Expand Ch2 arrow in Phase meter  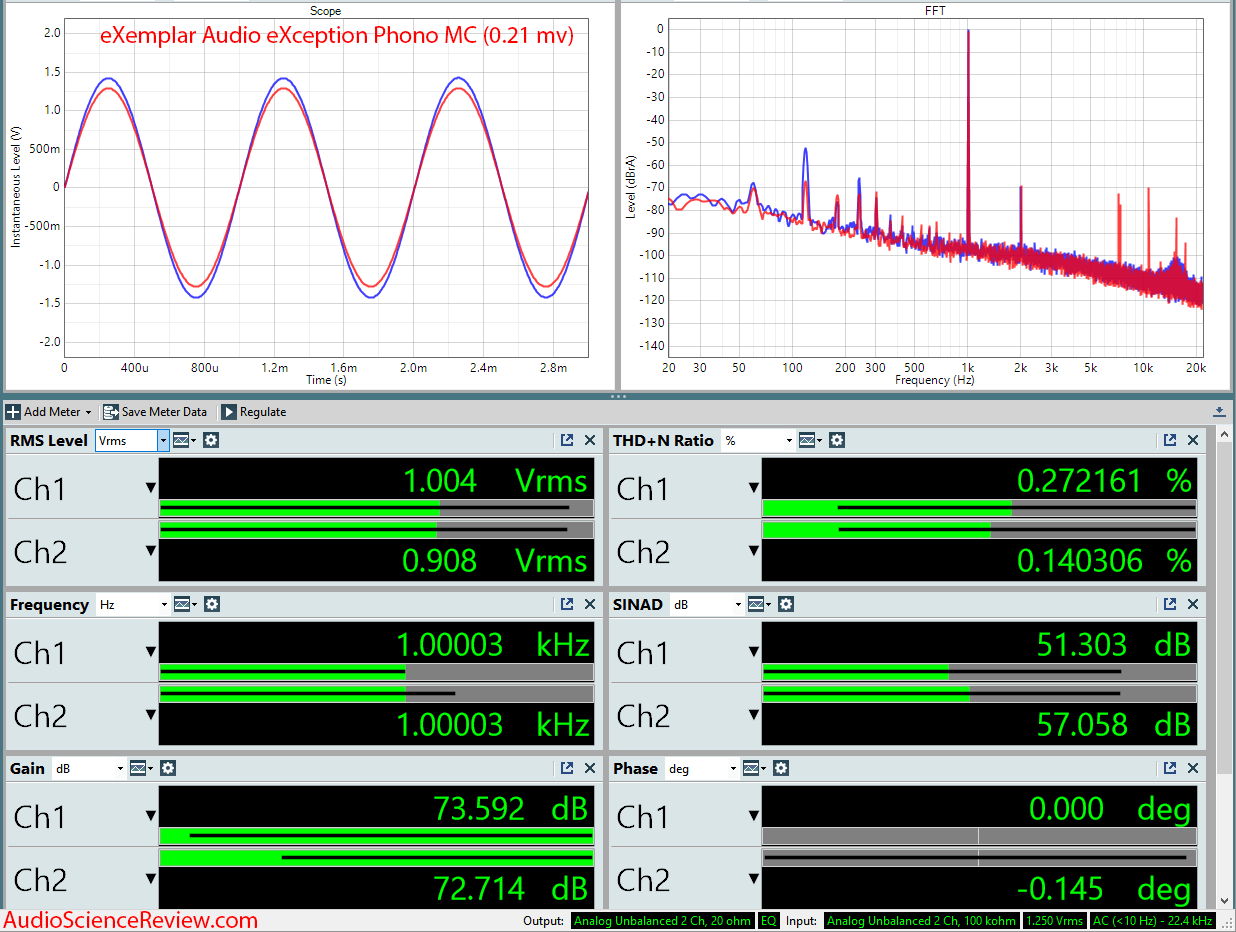pos(754,879)
